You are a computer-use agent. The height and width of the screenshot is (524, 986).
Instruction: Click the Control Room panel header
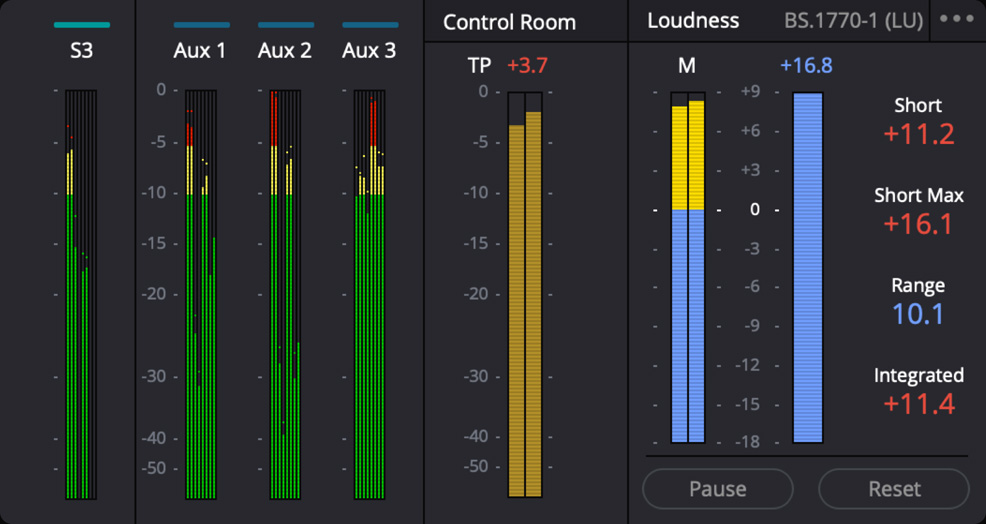click(510, 22)
